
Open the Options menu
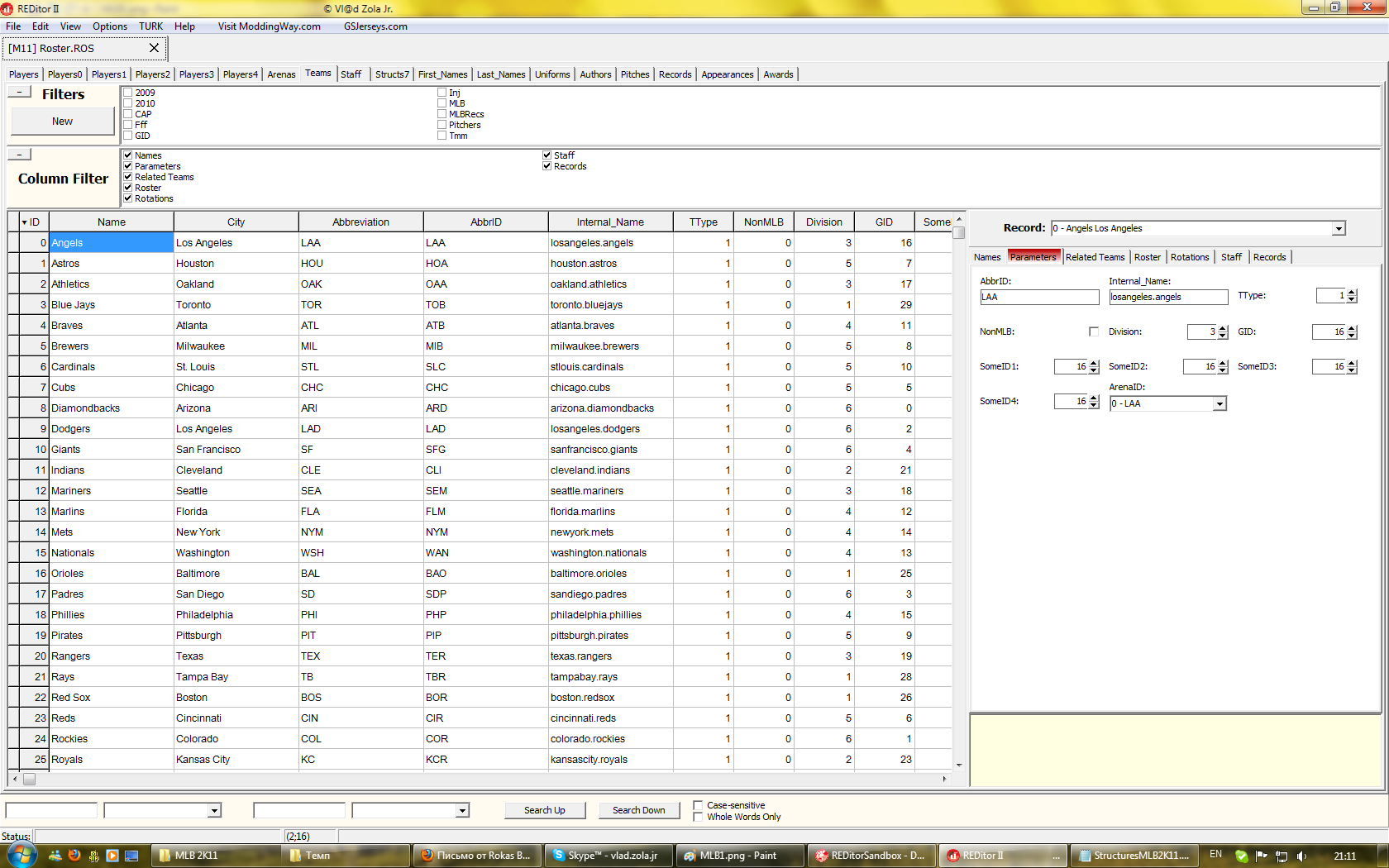click(110, 26)
